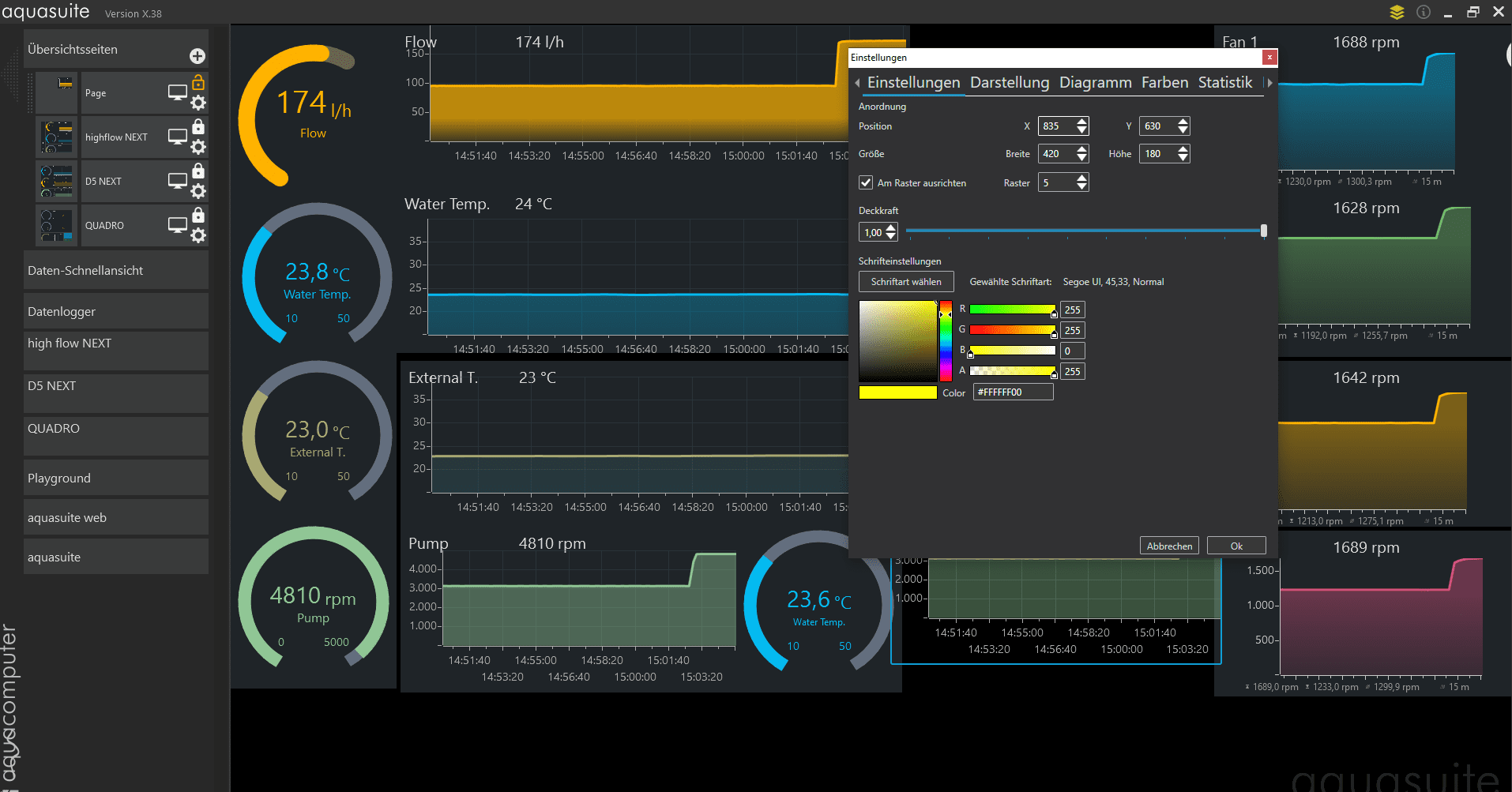Click the R red channel slider
This screenshot has width=1512, height=792.
[x=1013, y=310]
